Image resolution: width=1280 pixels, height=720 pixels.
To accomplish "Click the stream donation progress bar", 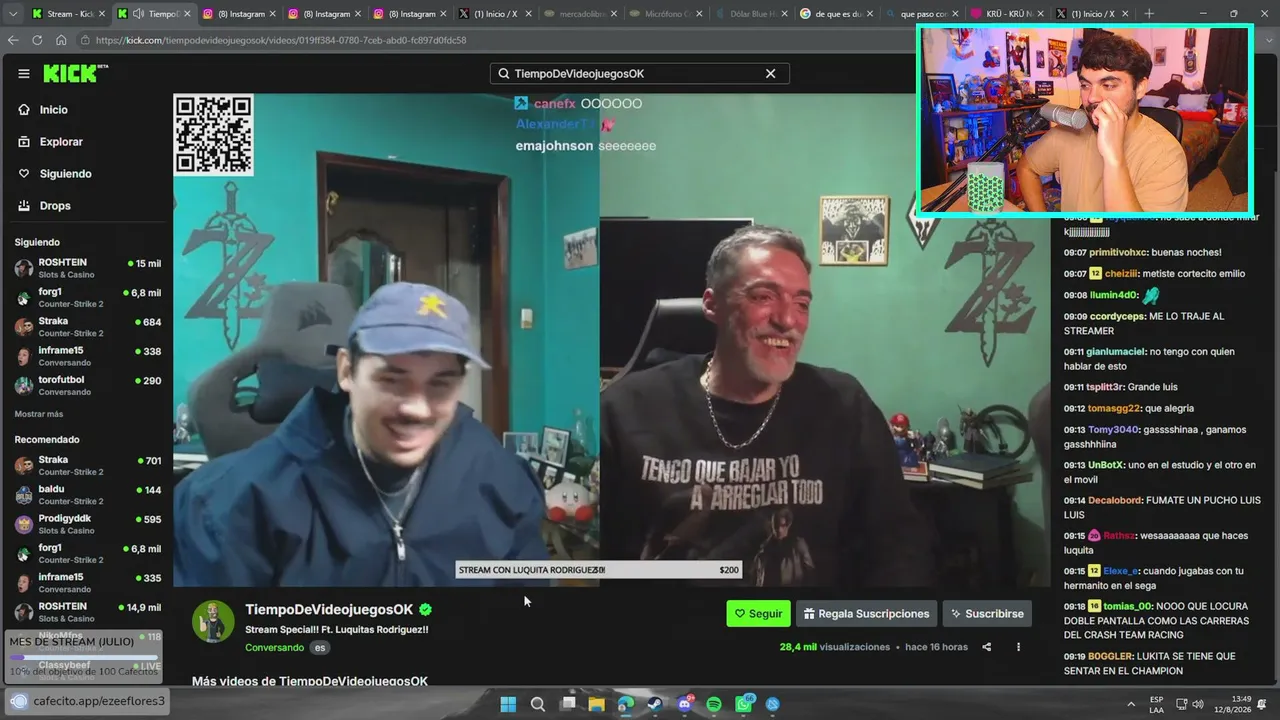I will [85, 657].
